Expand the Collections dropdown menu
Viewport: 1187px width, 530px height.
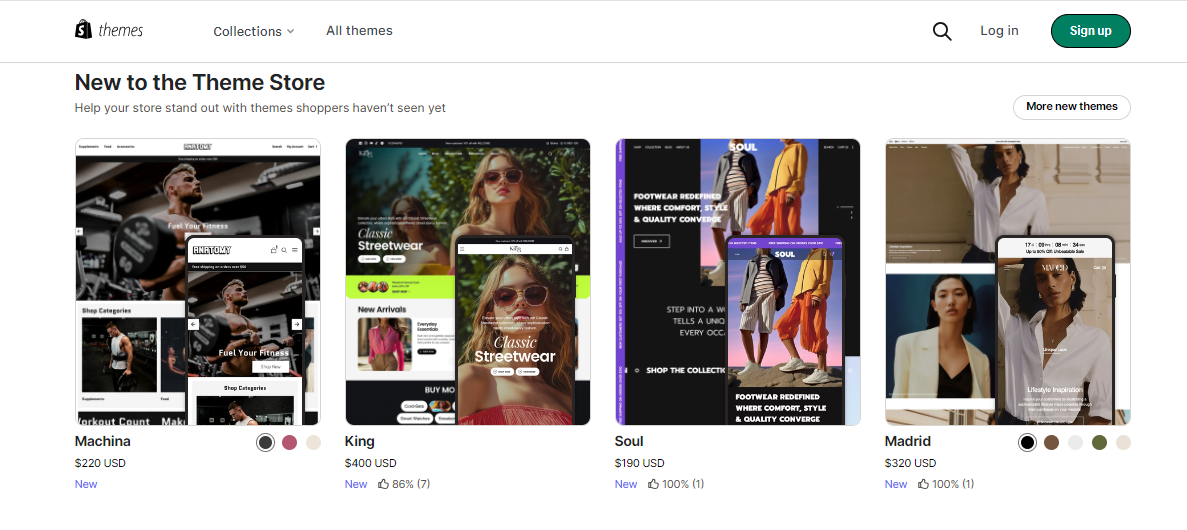pos(254,31)
